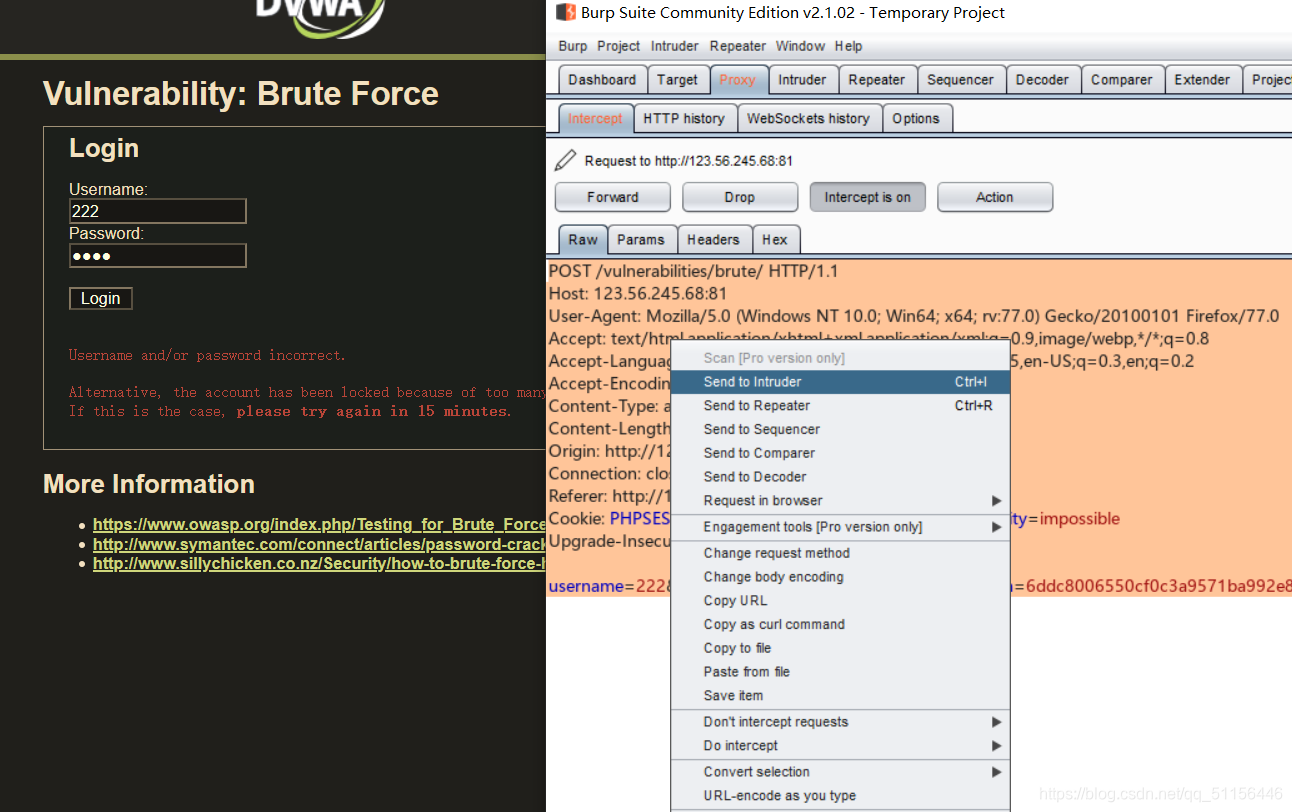The width and height of the screenshot is (1292, 812).
Task: Click the pencil edit icon beside Request to
Action: pos(566,160)
